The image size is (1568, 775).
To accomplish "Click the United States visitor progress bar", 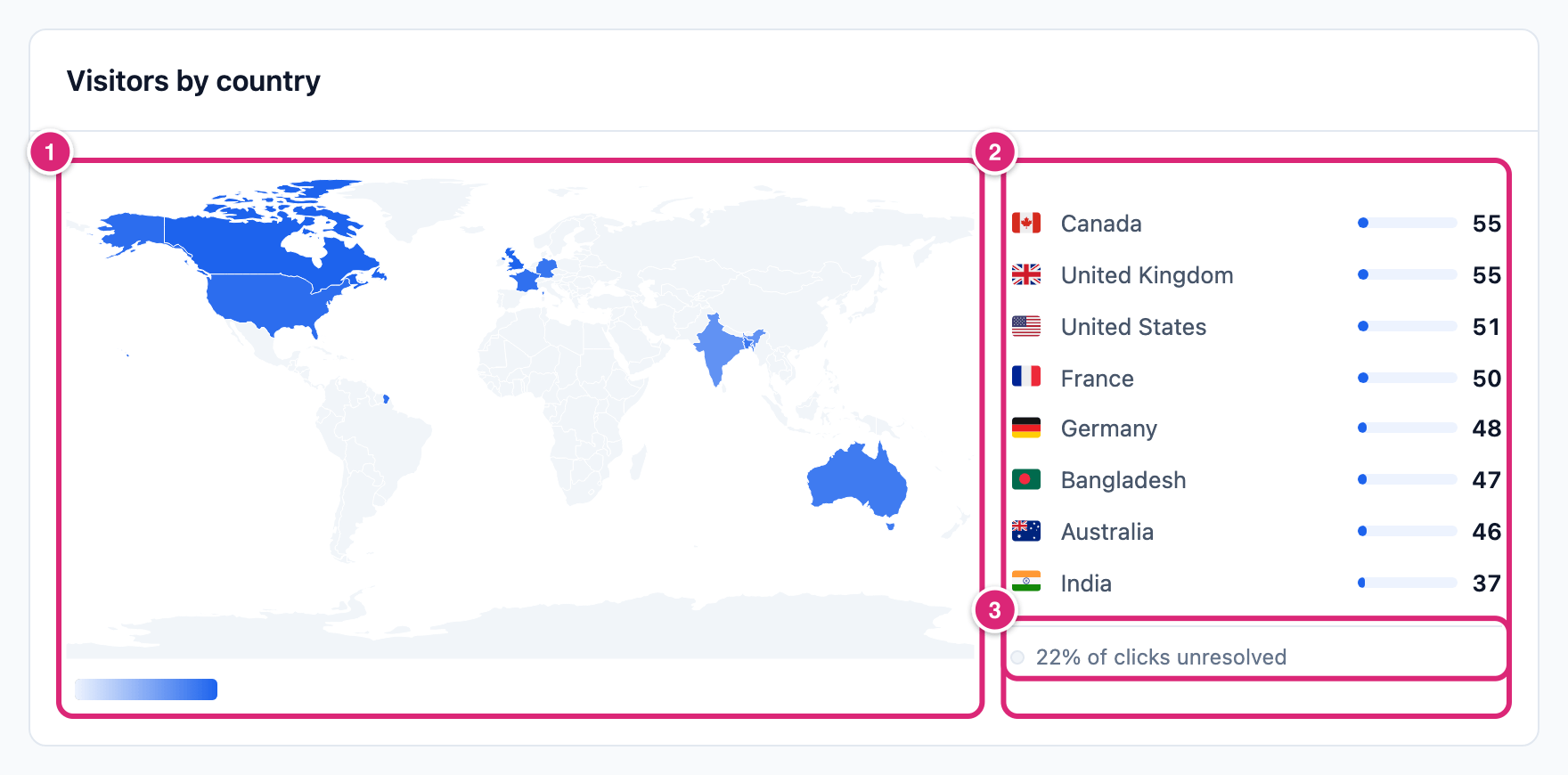I will [1408, 326].
